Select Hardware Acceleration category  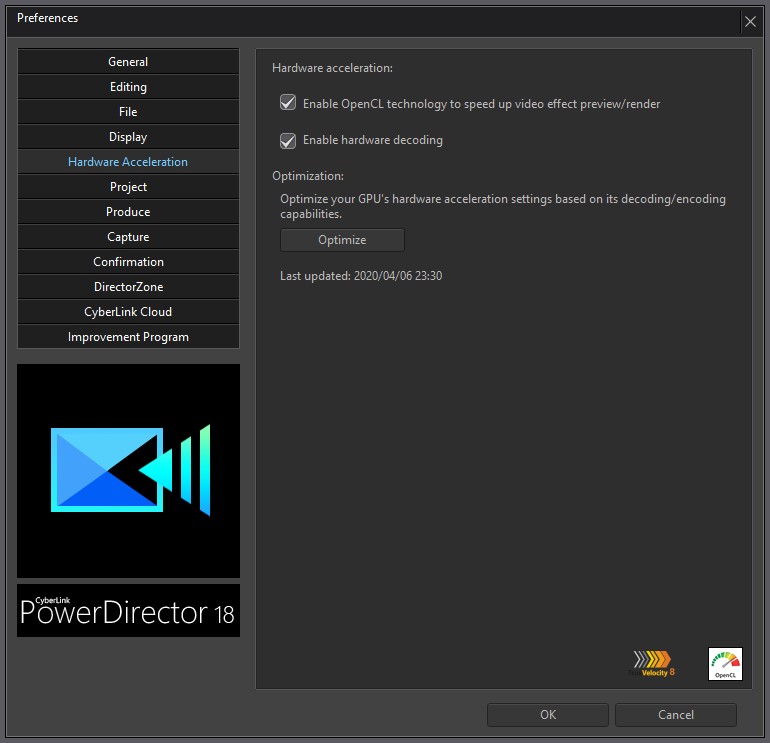pos(128,162)
